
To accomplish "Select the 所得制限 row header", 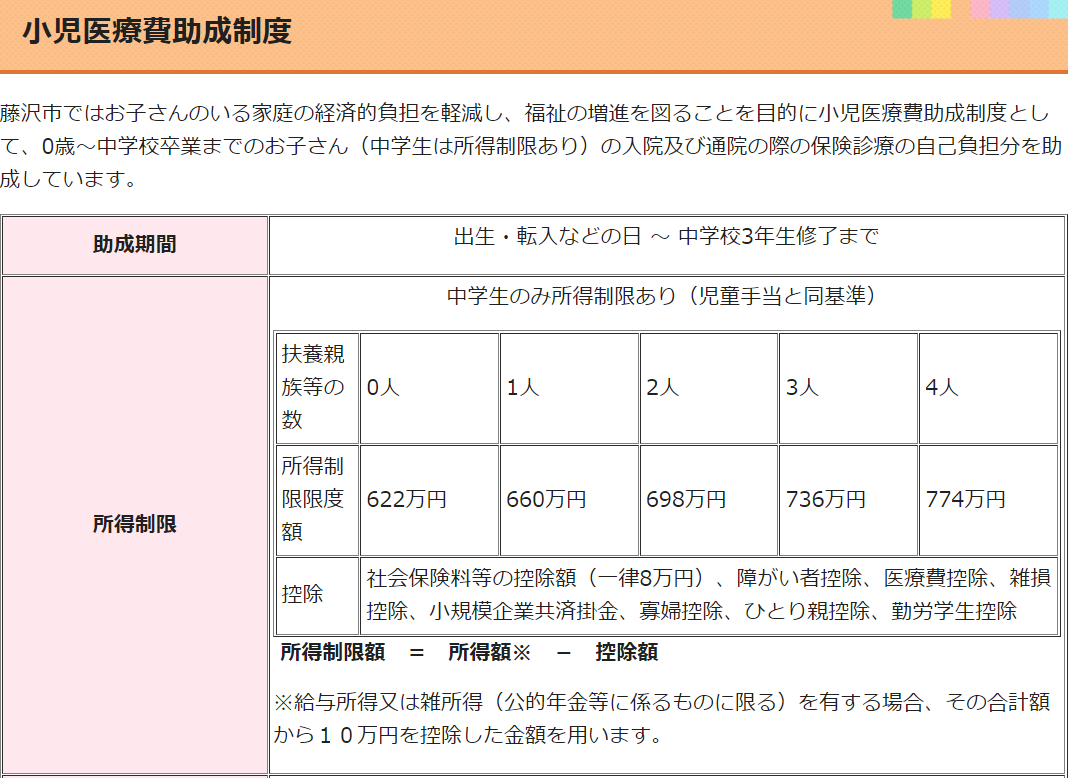I will (x=135, y=525).
